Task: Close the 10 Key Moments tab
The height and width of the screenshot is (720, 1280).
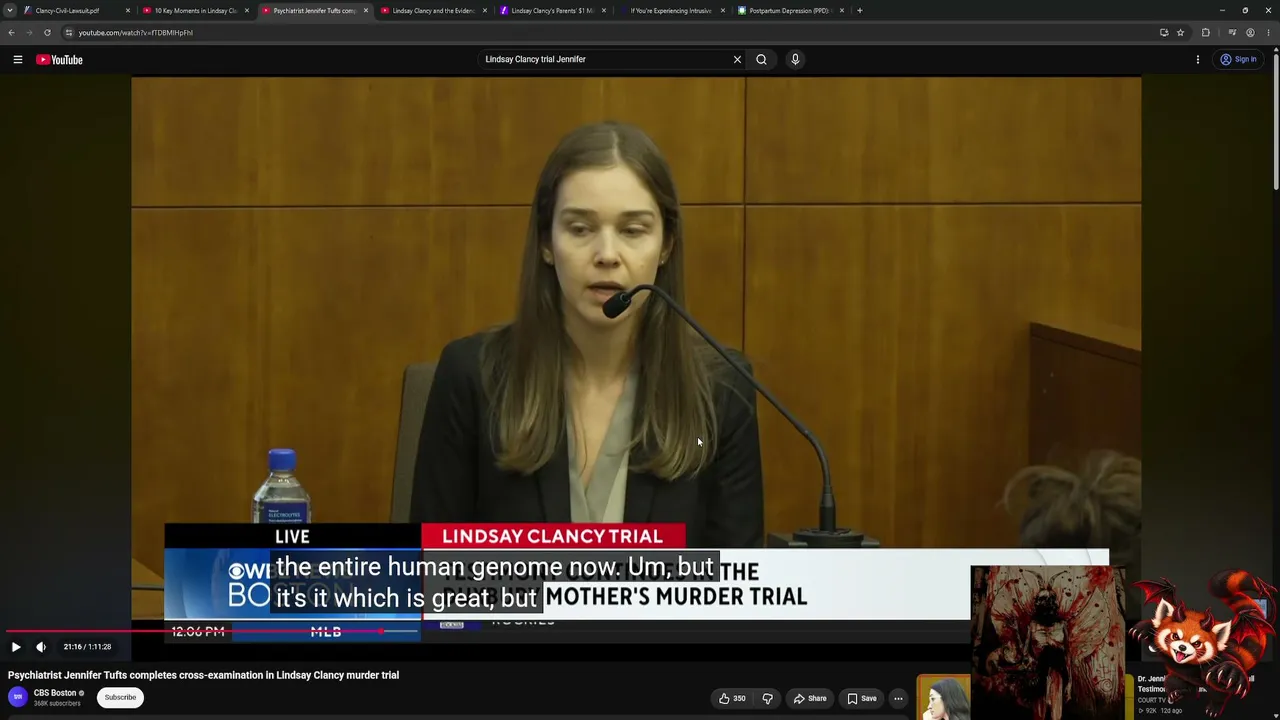Action: pyautogui.click(x=247, y=11)
